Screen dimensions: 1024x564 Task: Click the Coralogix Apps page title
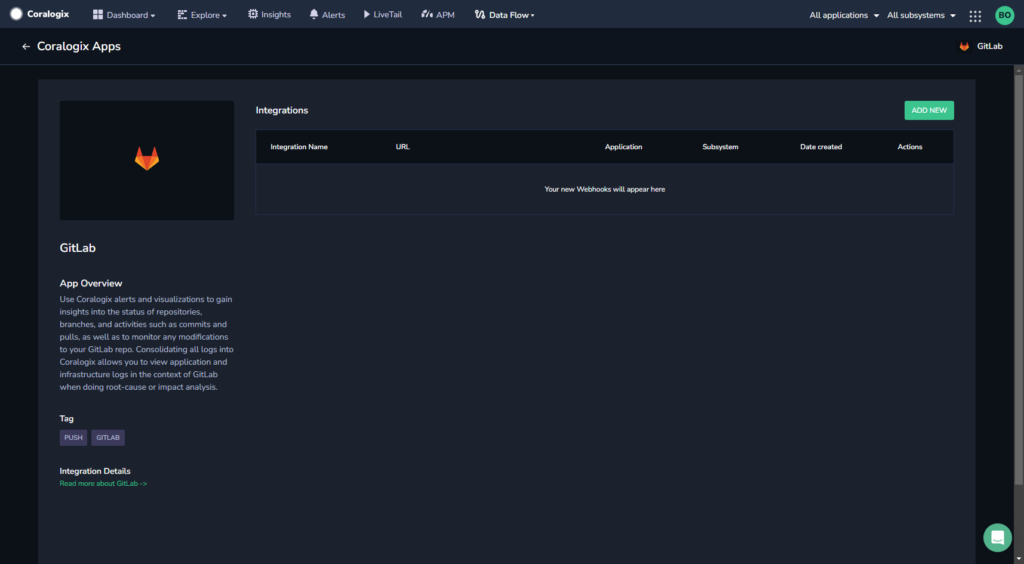click(78, 46)
